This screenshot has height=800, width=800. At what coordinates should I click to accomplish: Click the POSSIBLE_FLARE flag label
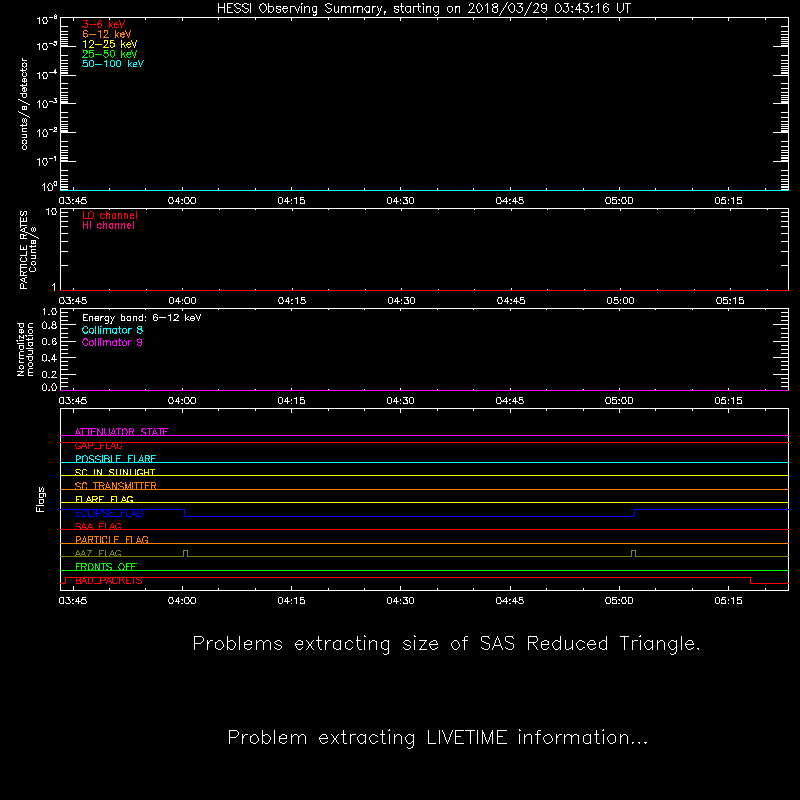[115, 459]
